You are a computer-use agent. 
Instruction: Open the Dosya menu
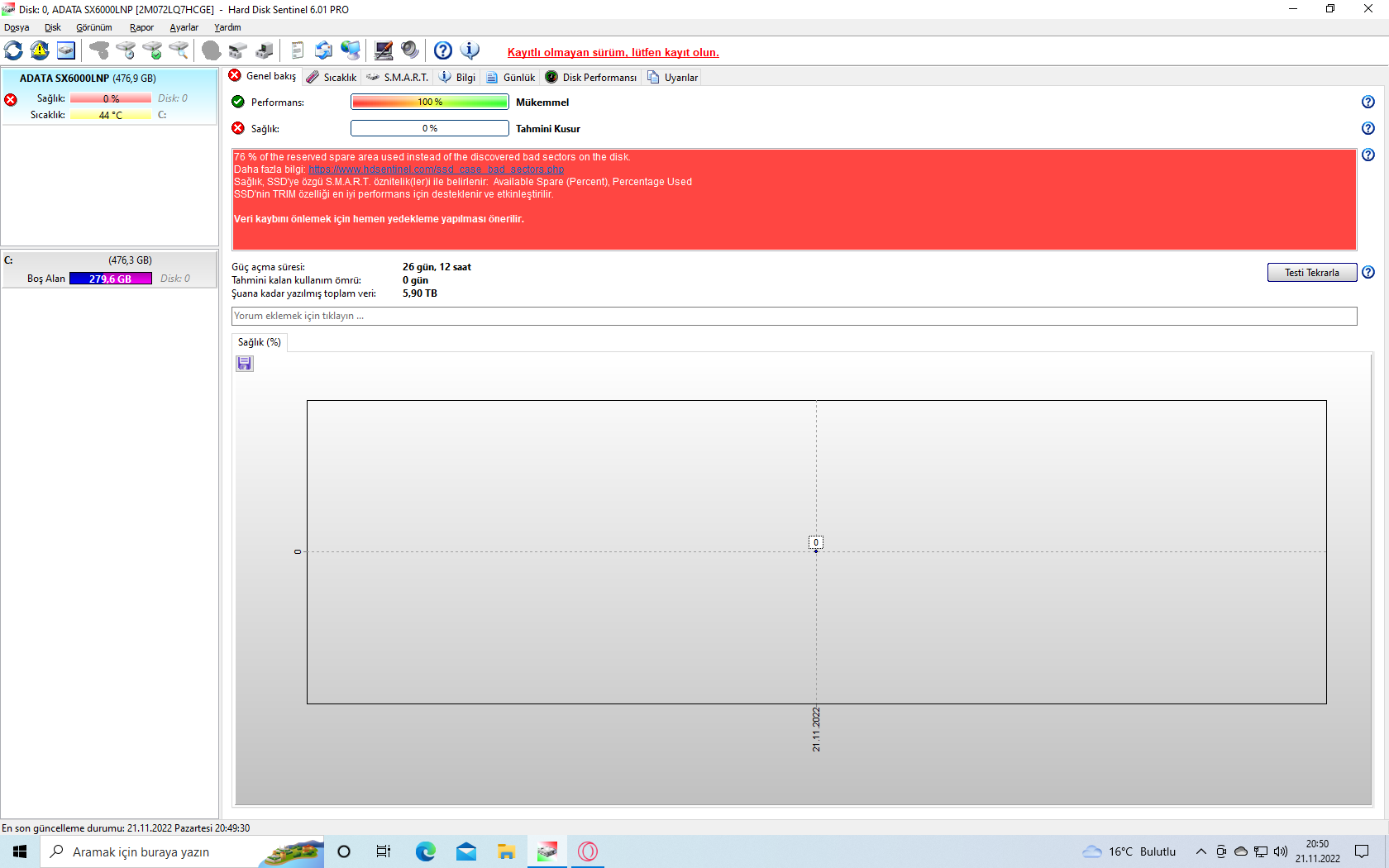(x=17, y=27)
